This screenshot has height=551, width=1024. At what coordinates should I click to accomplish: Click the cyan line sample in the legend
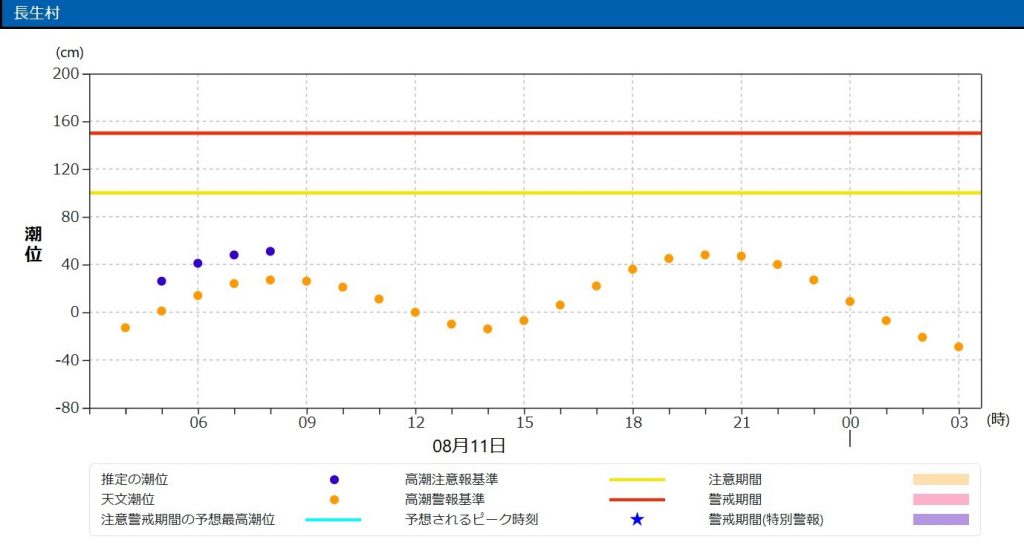click(333, 520)
